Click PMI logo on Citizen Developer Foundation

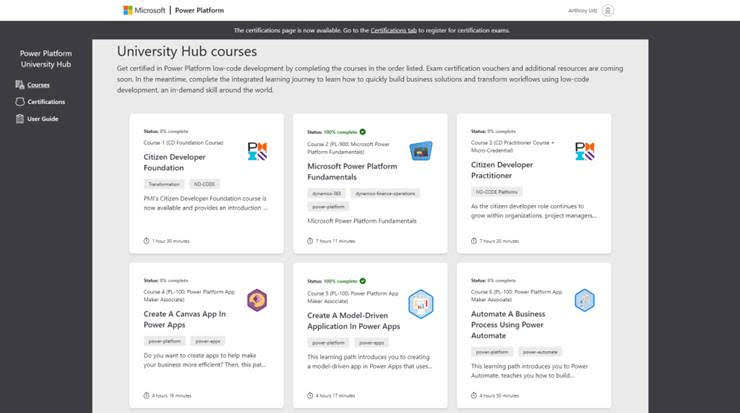(x=257, y=152)
